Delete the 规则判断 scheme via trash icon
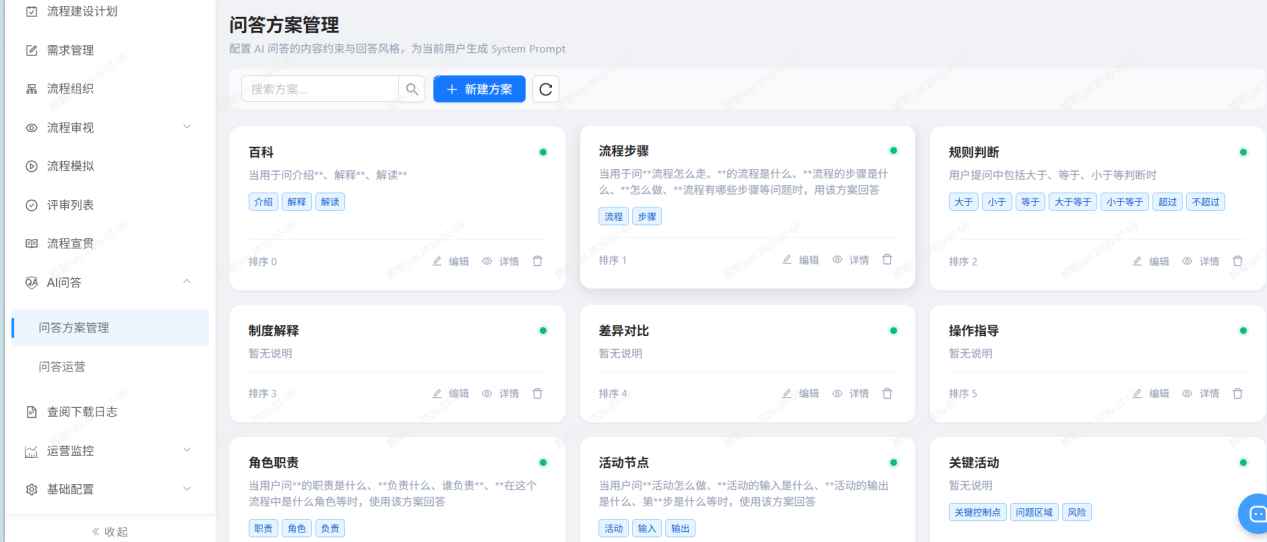This screenshot has height=542, width=1267. point(1238,261)
